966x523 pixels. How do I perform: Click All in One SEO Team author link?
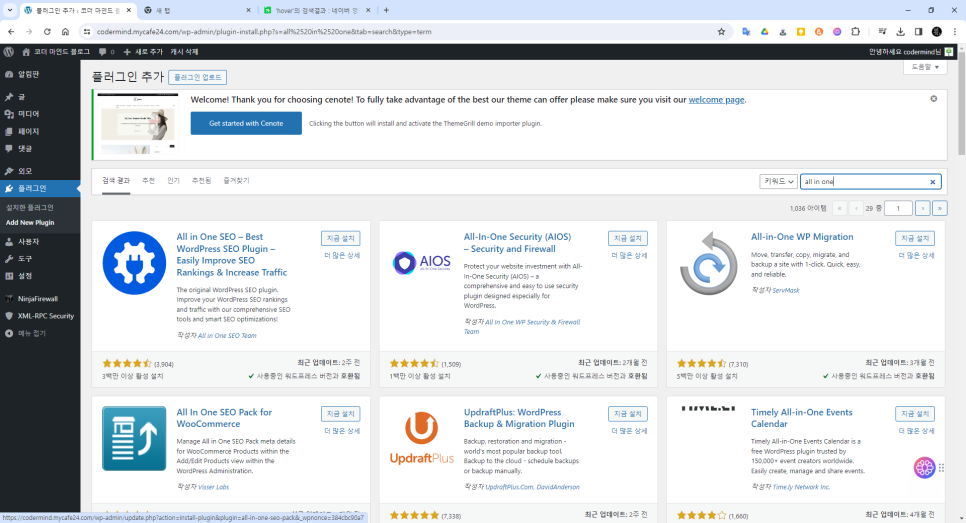[227, 336]
